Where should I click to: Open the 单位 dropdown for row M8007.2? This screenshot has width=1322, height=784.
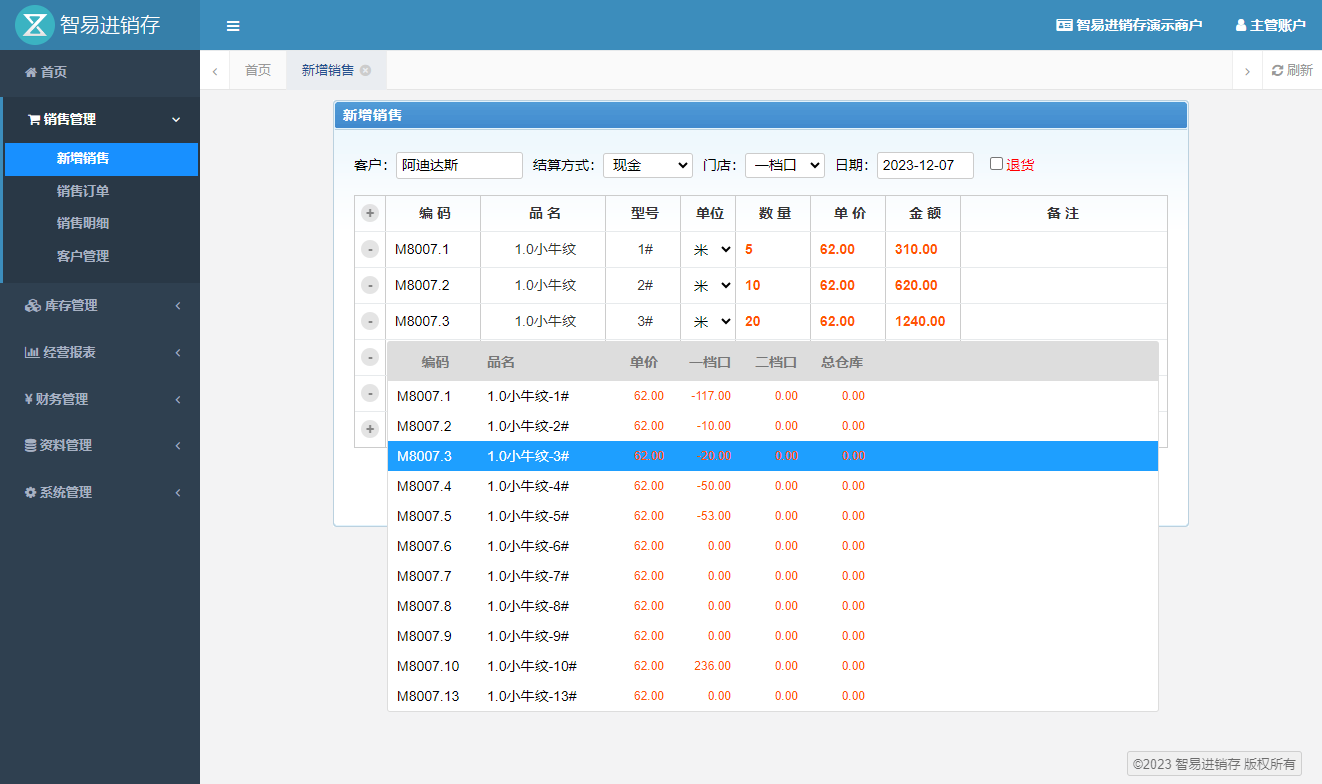coord(709,285)
